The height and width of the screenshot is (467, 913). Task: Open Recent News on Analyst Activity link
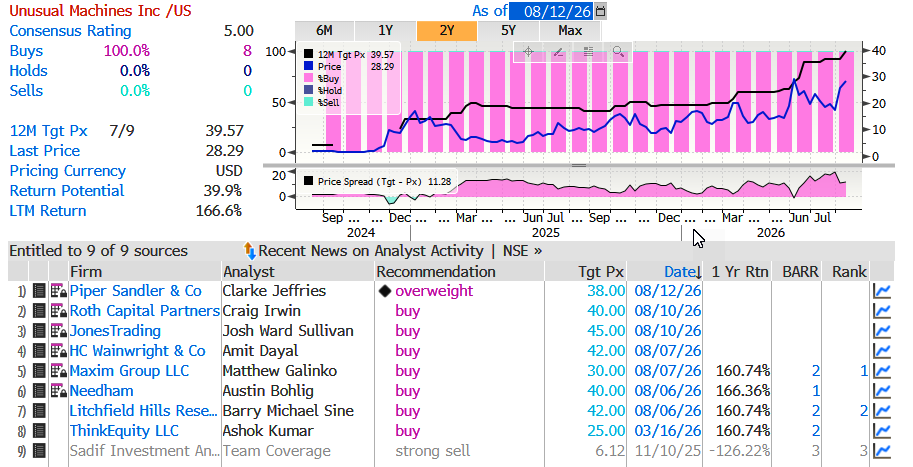(x=371, y=251)
